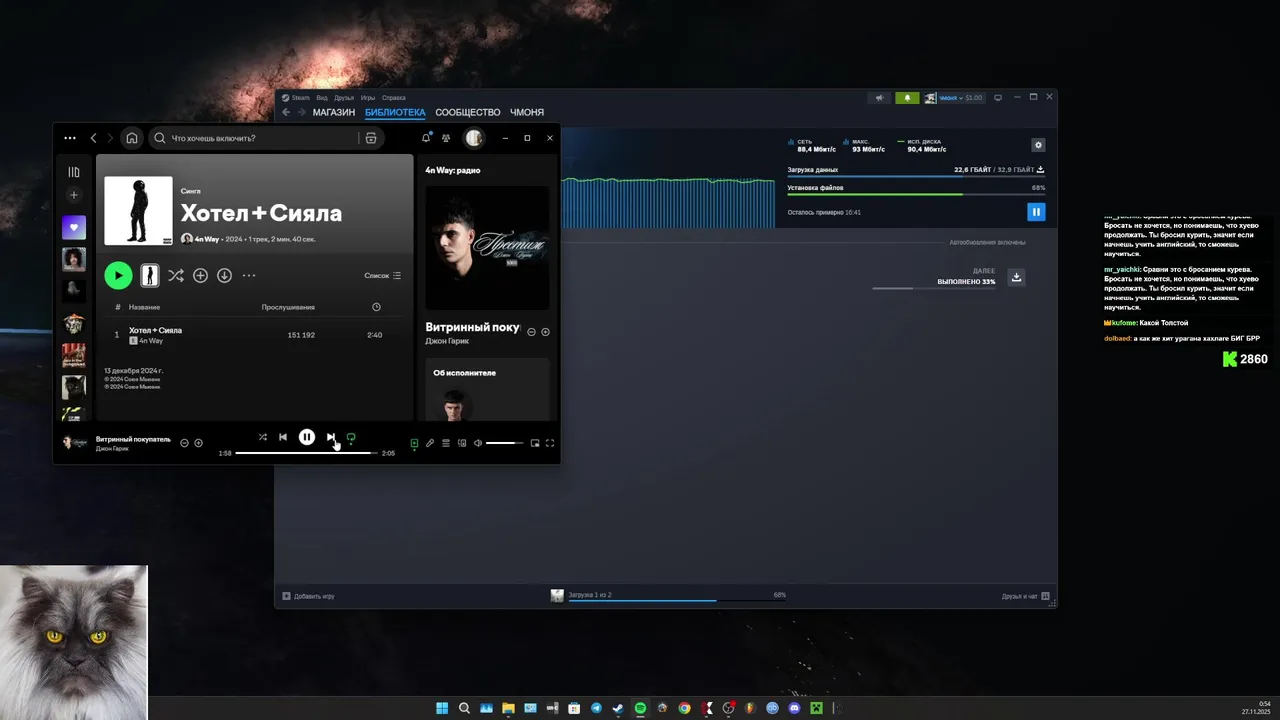Open Игры menu in Steam
The width and height of the screenshot is (1280, 720).
click(368, 98)
